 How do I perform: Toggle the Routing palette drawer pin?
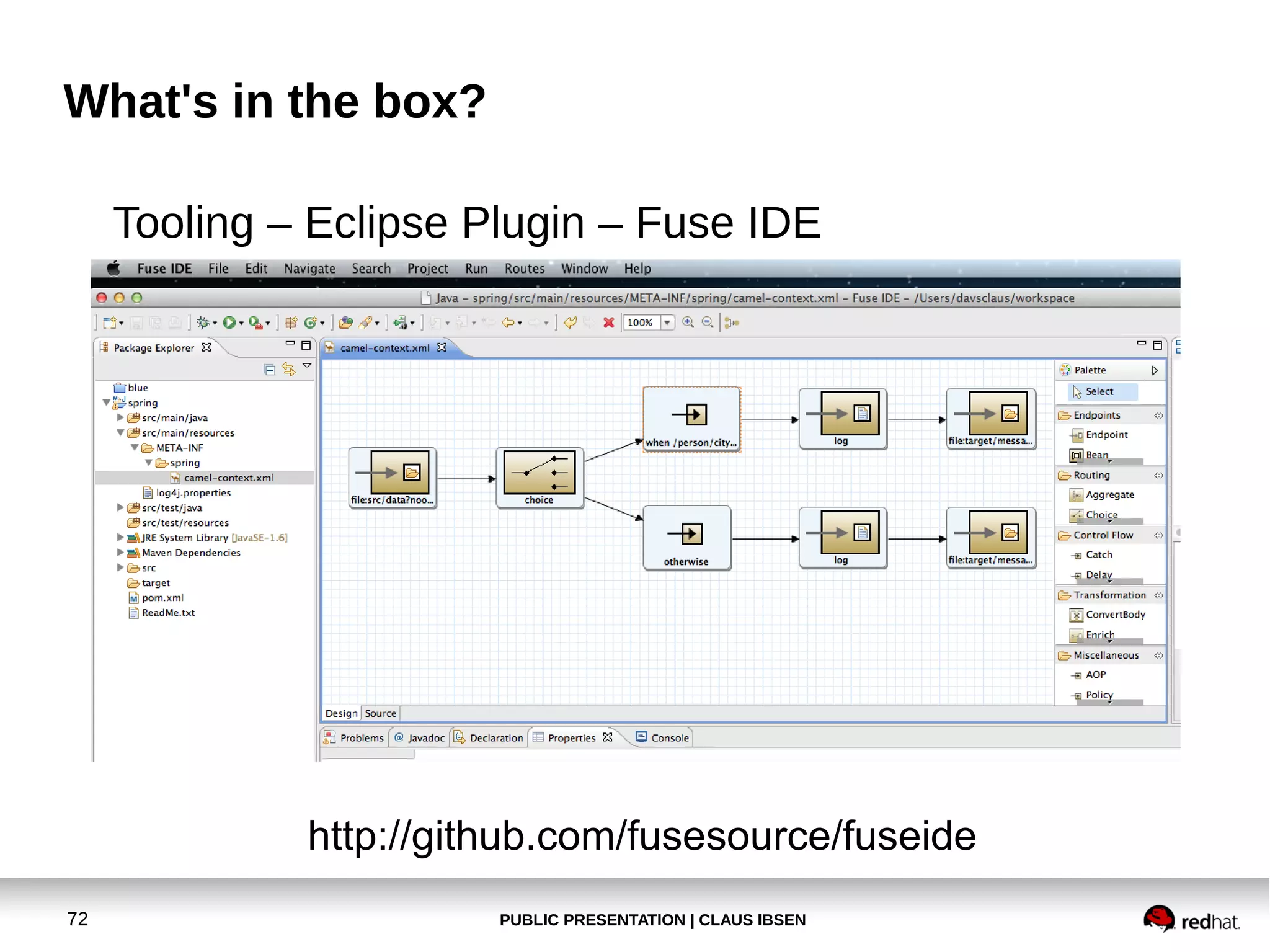[x=1158, y=476]
